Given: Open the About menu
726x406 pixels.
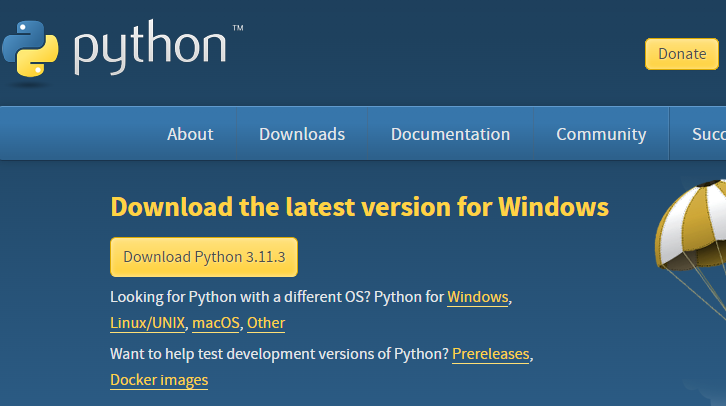Looking at the screenshot, I should click(190, 134).
